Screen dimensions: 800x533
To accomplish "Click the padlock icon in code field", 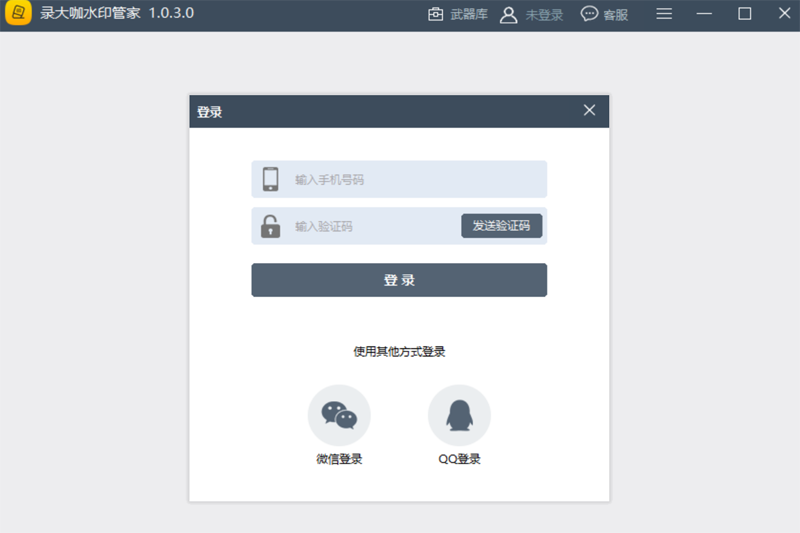I will point(270,226).
